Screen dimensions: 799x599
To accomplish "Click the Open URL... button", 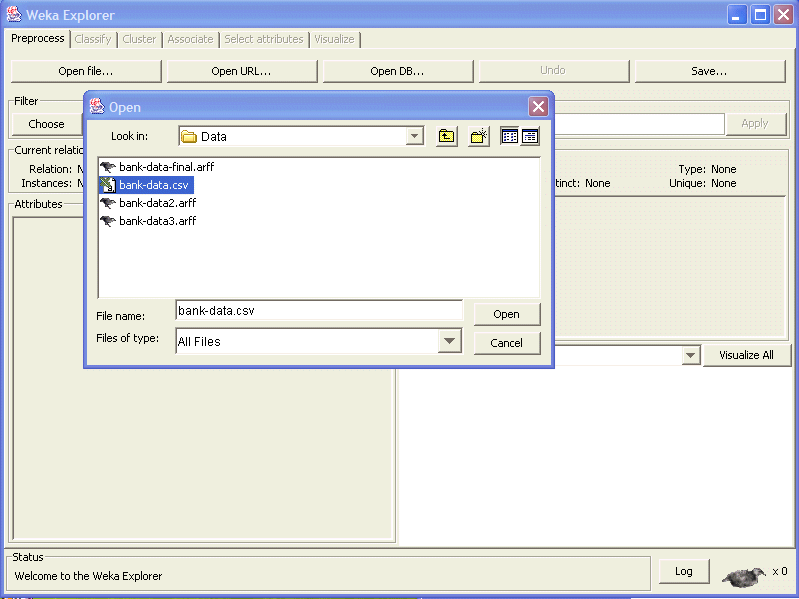I will pos(241,71).
